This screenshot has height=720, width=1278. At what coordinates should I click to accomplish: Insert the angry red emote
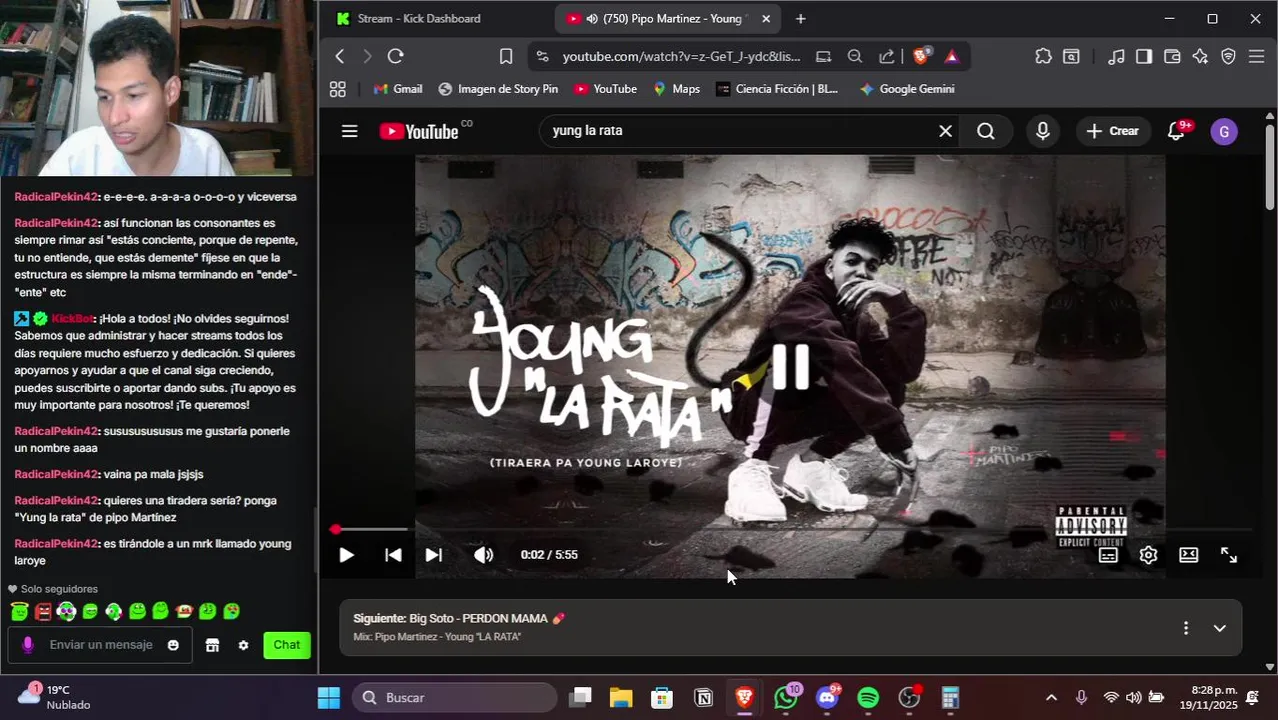(x=43, y=611)
